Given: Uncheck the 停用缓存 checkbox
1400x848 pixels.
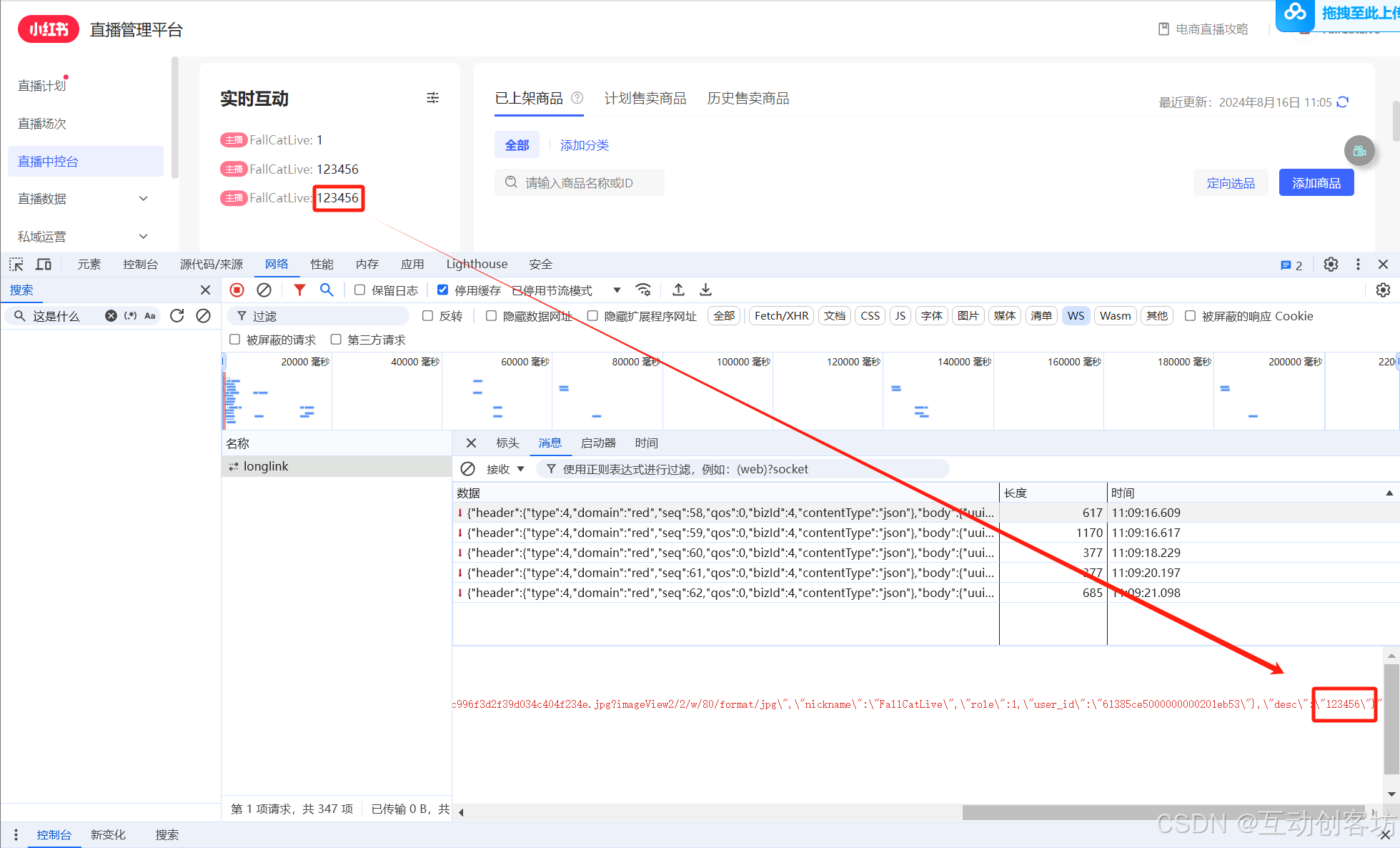Looking at the screenshot, I should [443, 290].
